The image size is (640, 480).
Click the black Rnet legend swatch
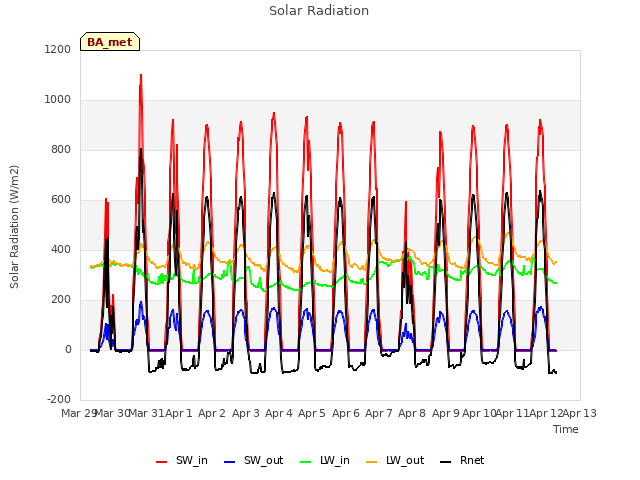(446, 462)
